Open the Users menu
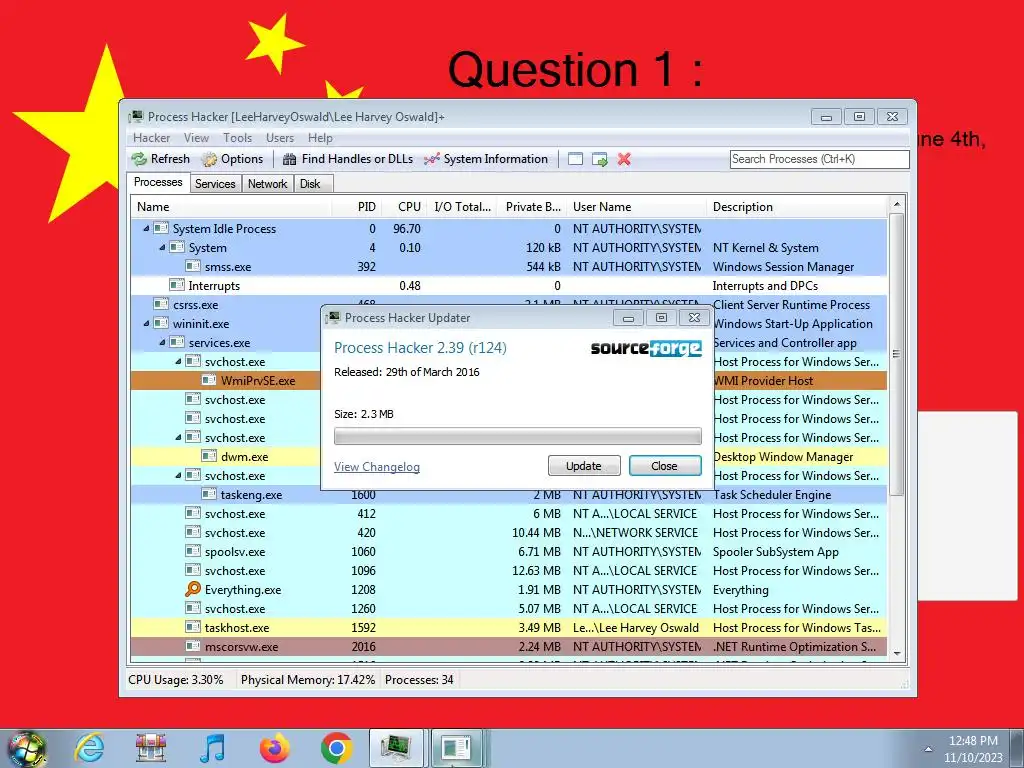The height and width of the screenshot is (768, 1024). pyautogui.click(x=280, y=138)
